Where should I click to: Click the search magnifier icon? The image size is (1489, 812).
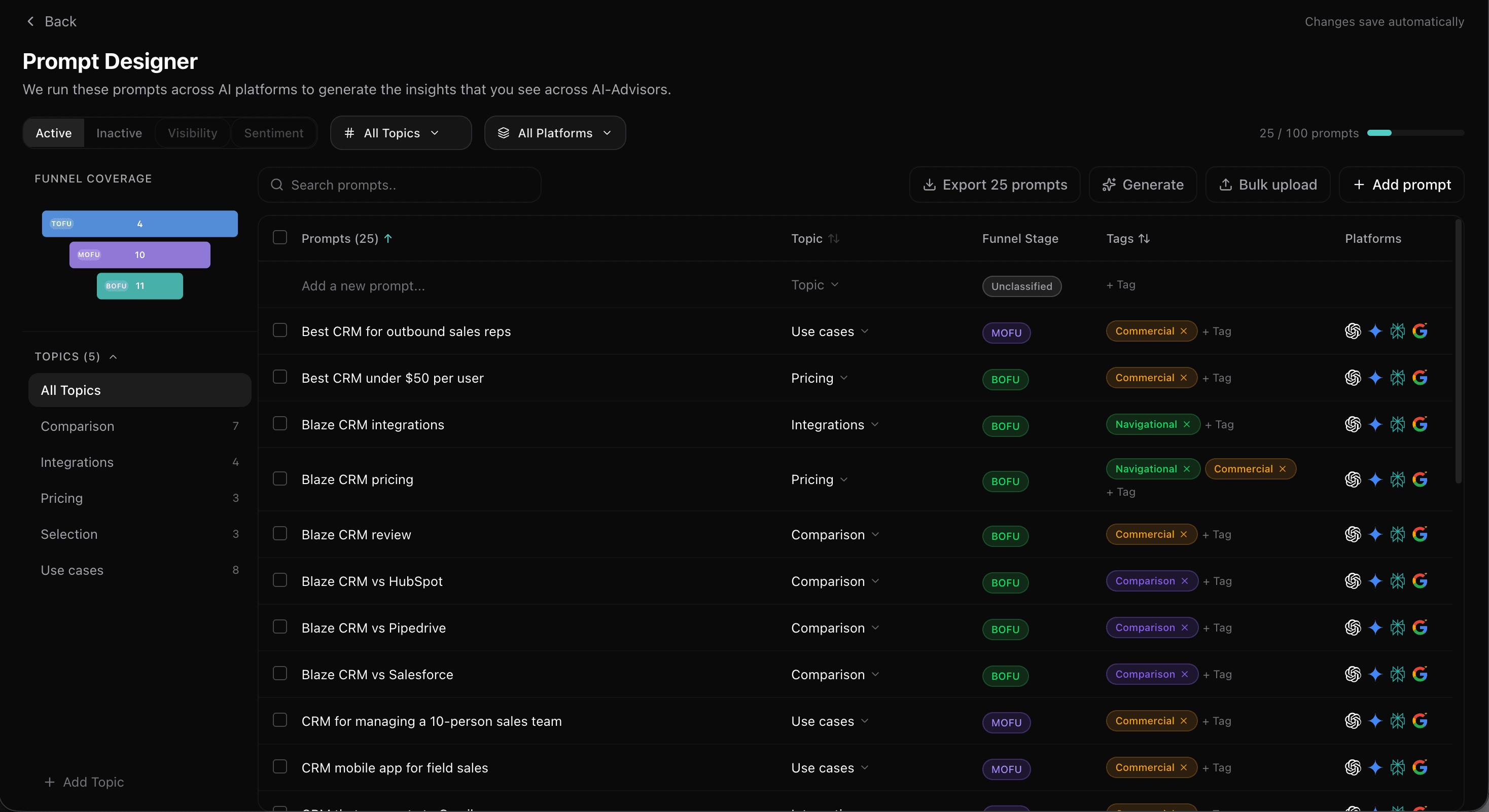(x=277, y=185)
